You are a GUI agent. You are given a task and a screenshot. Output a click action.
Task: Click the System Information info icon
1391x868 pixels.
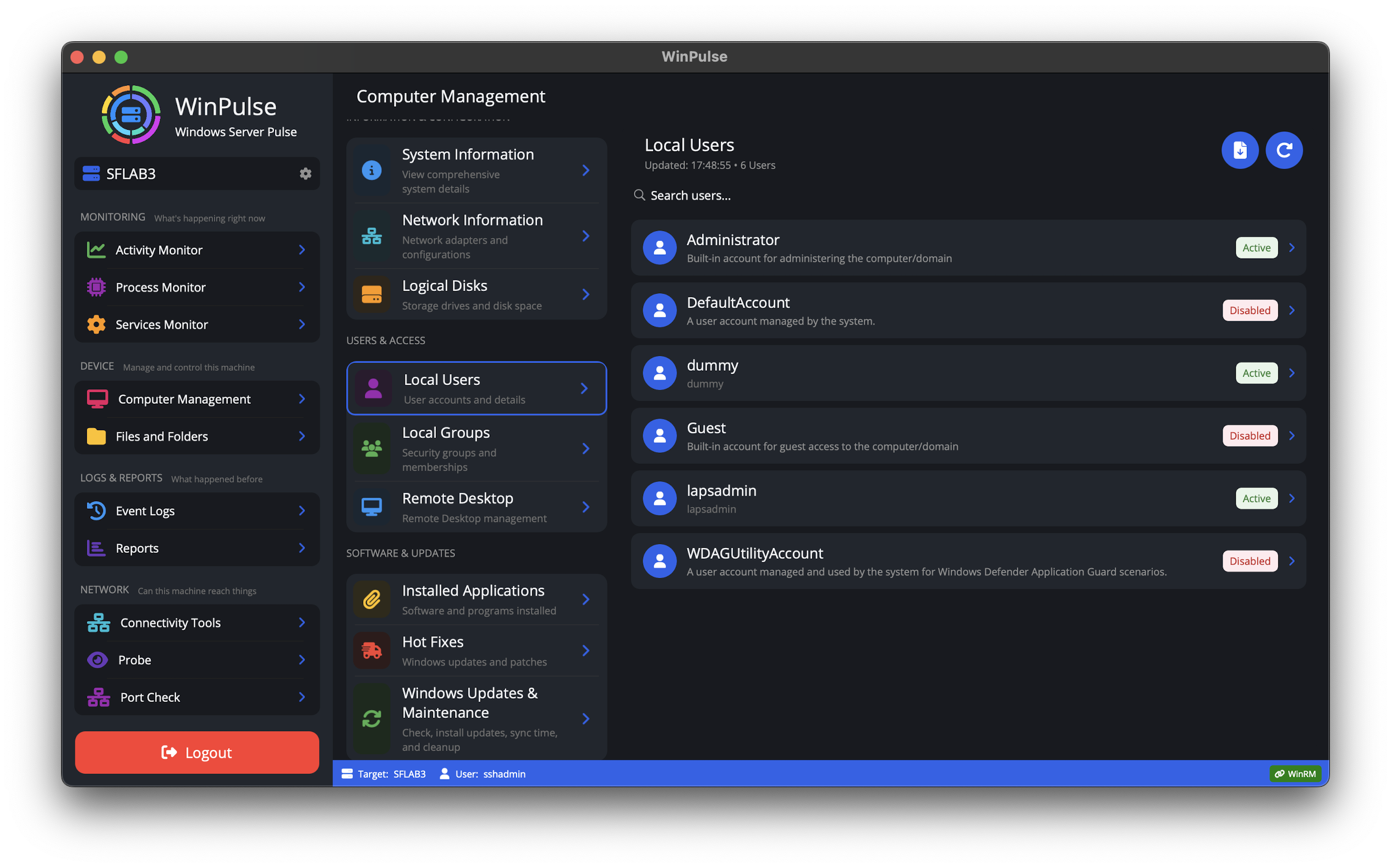[x=371, y=170]
